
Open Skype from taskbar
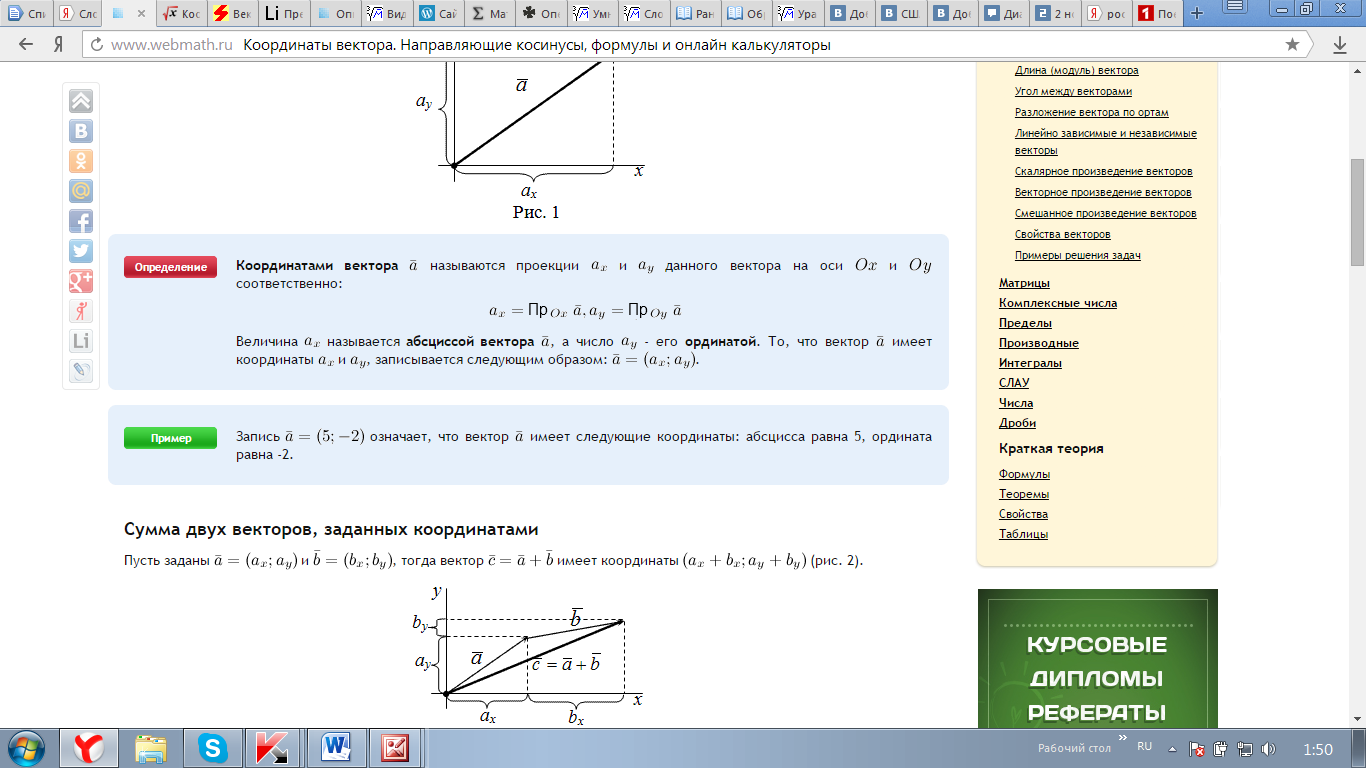tap(212, 747)
